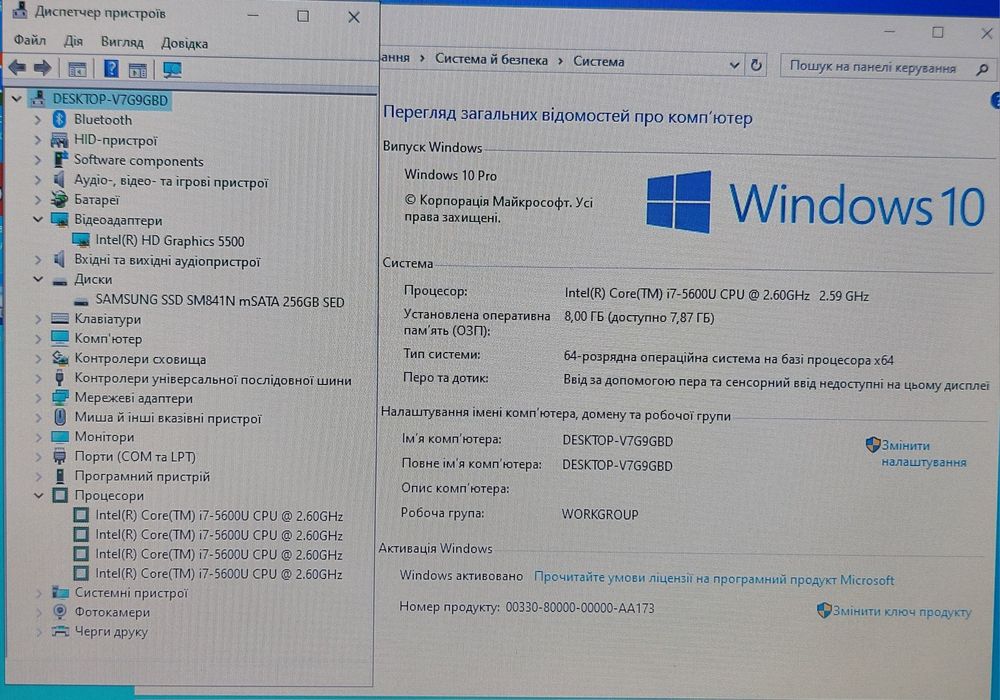This screenshot has height=700, width=1000.
Task: Select the Порти (COM та LPT) icon
Action: click(x=60, y=456)
